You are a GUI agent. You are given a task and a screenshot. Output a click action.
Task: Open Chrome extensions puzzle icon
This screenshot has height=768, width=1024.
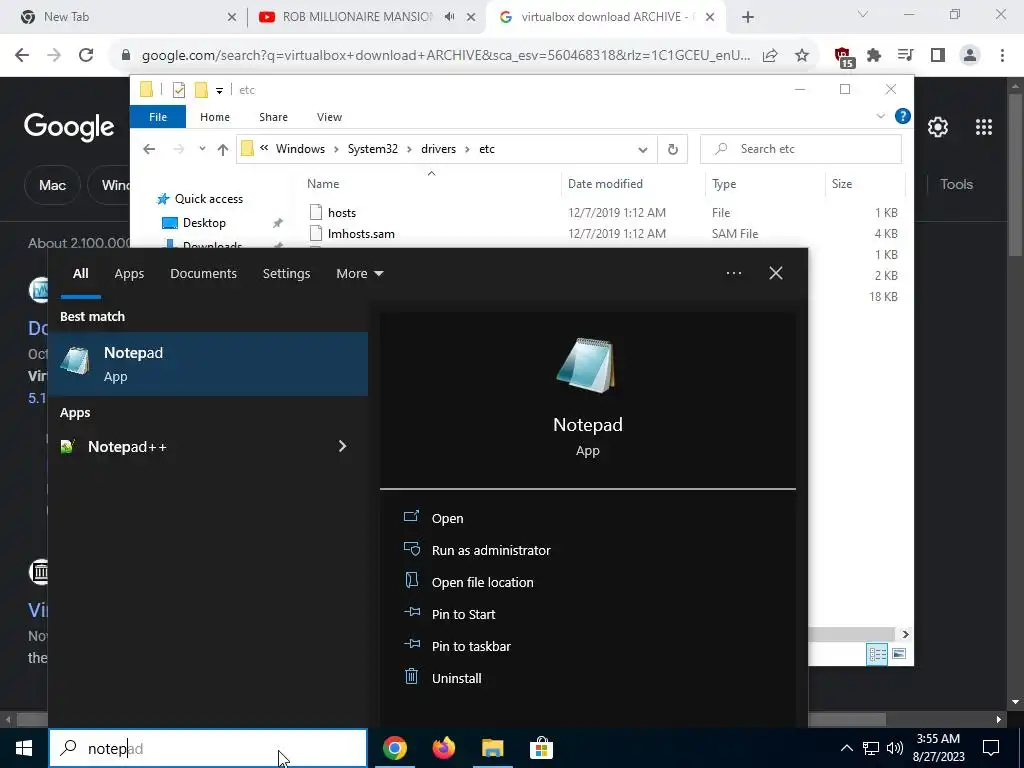point(874,56)
